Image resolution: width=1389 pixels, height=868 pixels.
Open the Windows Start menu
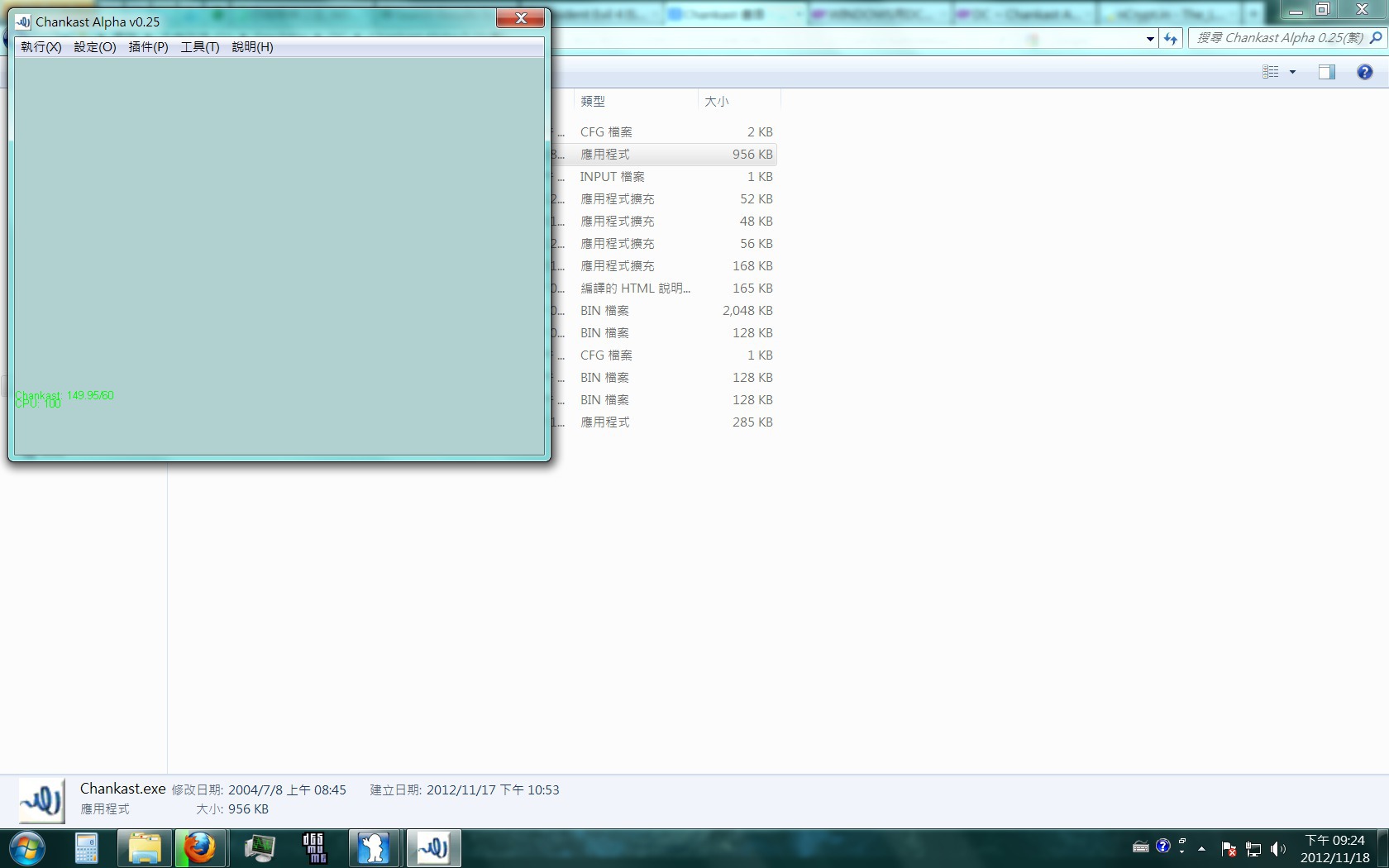tap(26, 848)
